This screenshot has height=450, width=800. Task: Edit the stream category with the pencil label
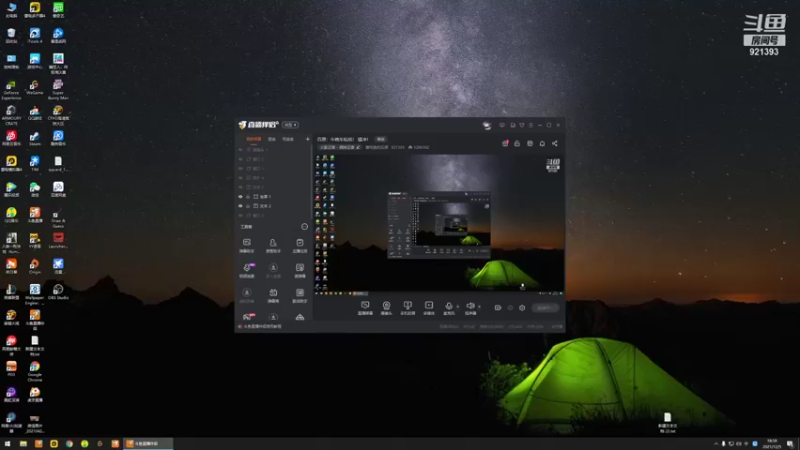(340, 147)
